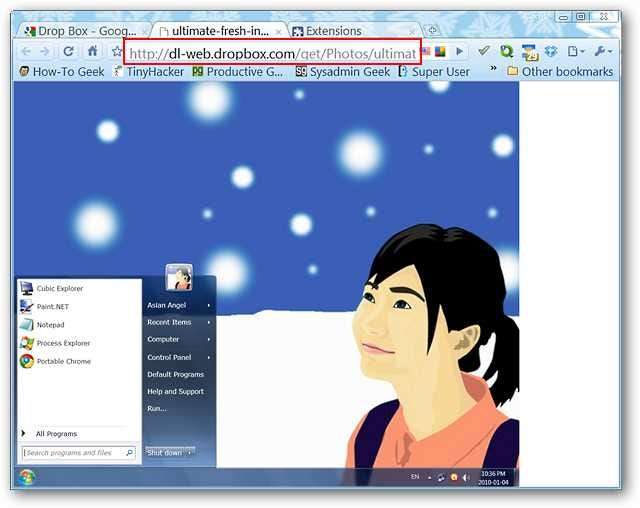Click the blue Dropbox-style extension icon
The height and width of the screenshot is (508, 640).
[x=551, y=51]
